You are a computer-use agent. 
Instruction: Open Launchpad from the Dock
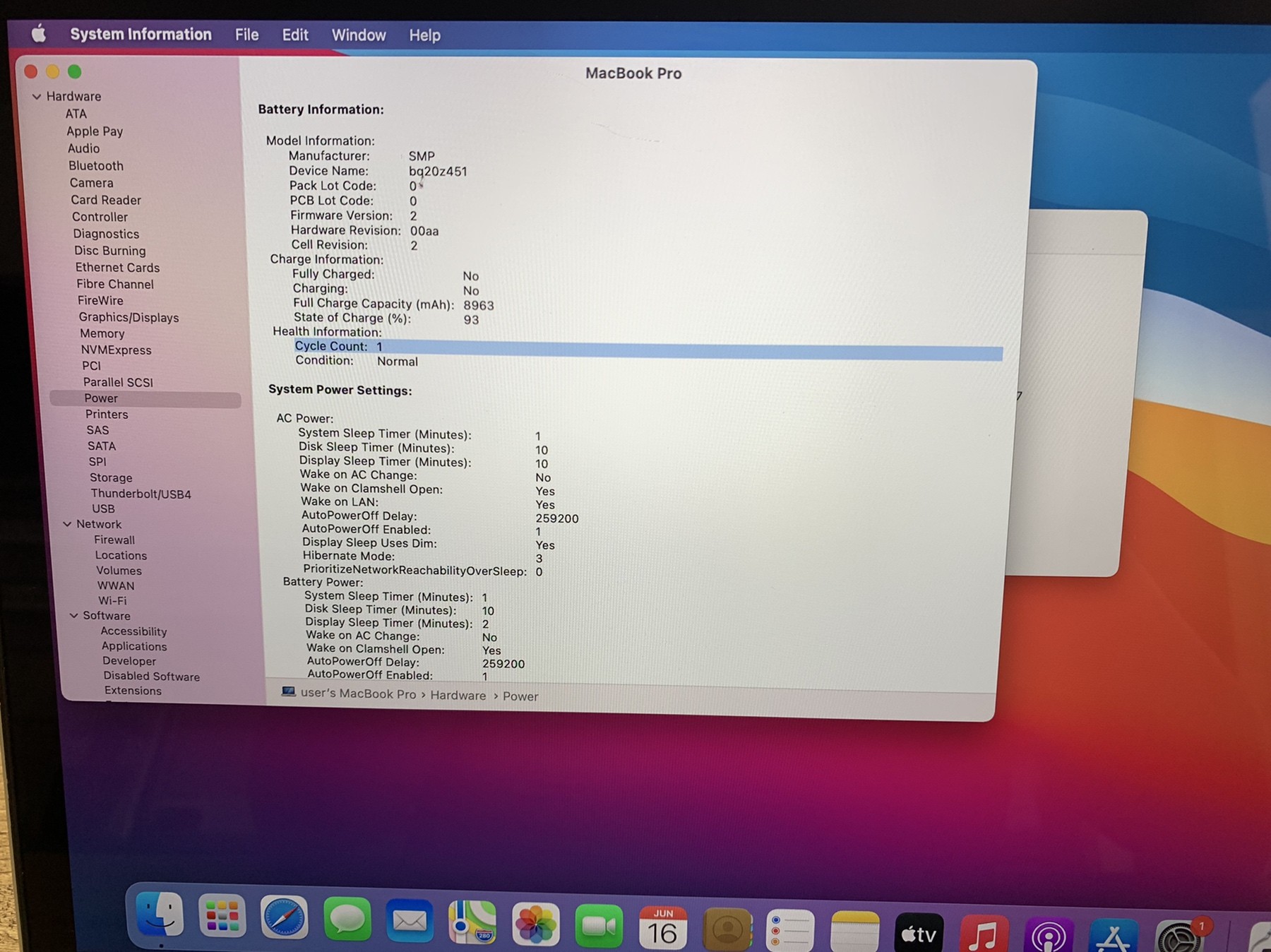222,917
